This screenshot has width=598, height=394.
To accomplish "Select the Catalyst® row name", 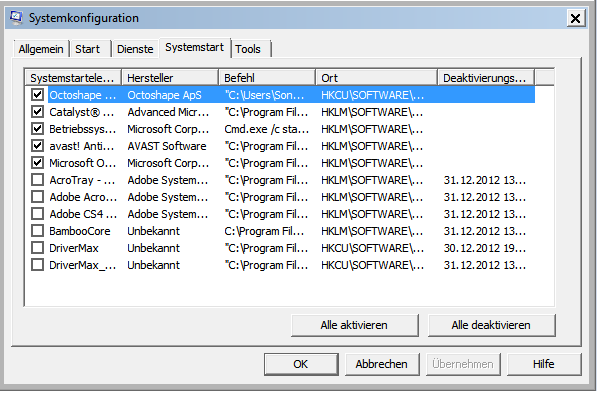I will pyautogui.click(x=81, y=112).
